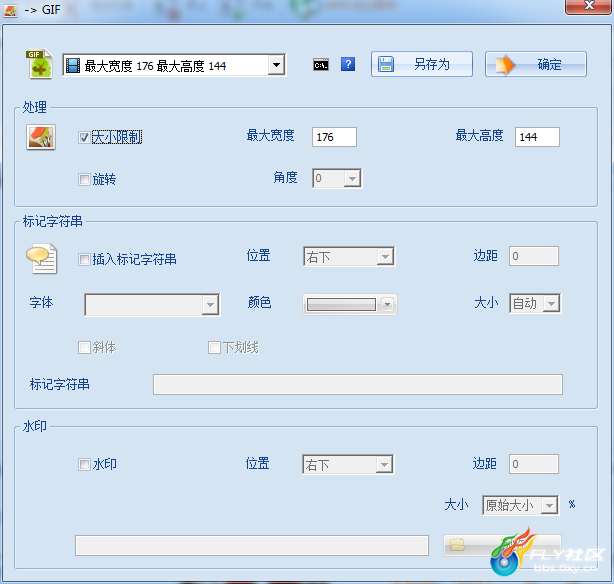The image size is (614, 584).
Task: Click the picture processing icon beside 大小限制
Action: 41,137
